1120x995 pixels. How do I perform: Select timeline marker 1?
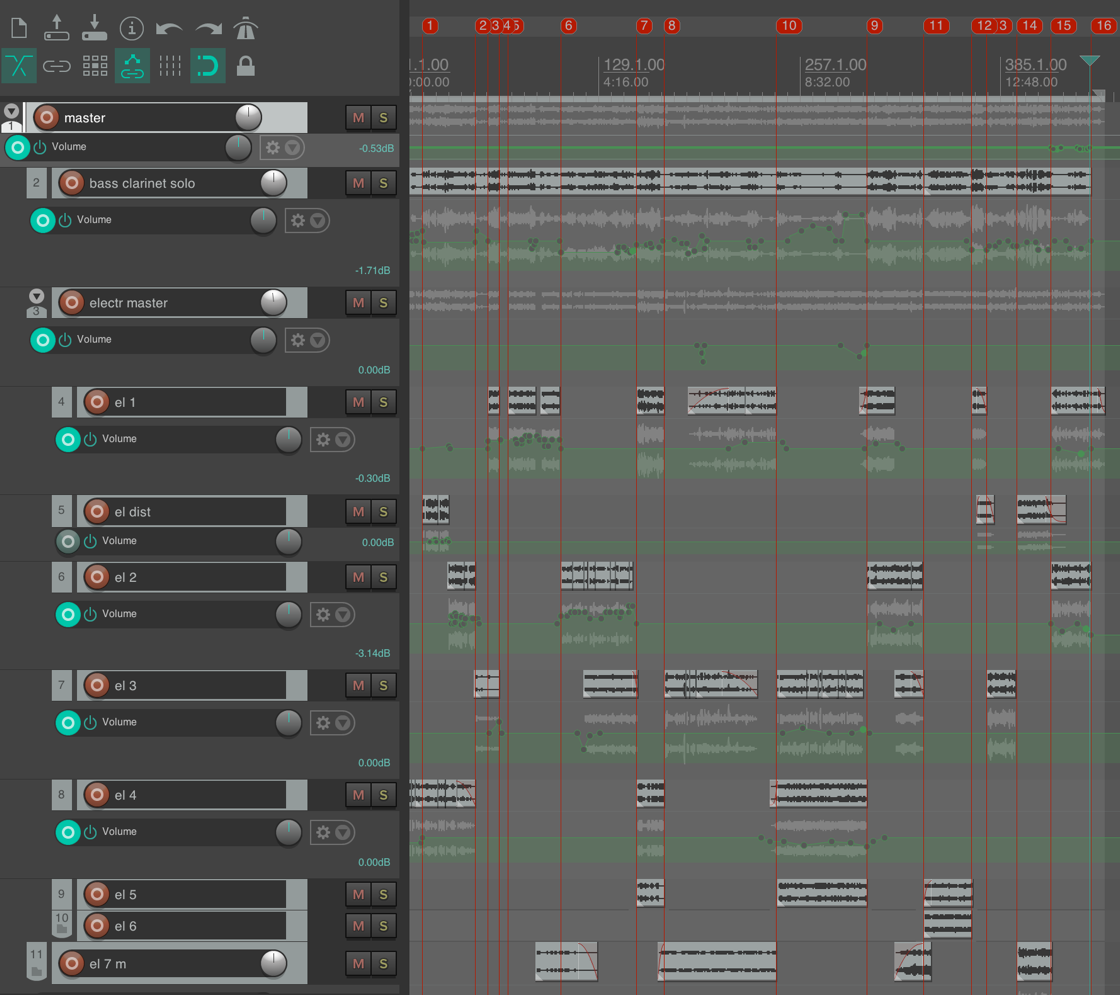tap(430, 26)
